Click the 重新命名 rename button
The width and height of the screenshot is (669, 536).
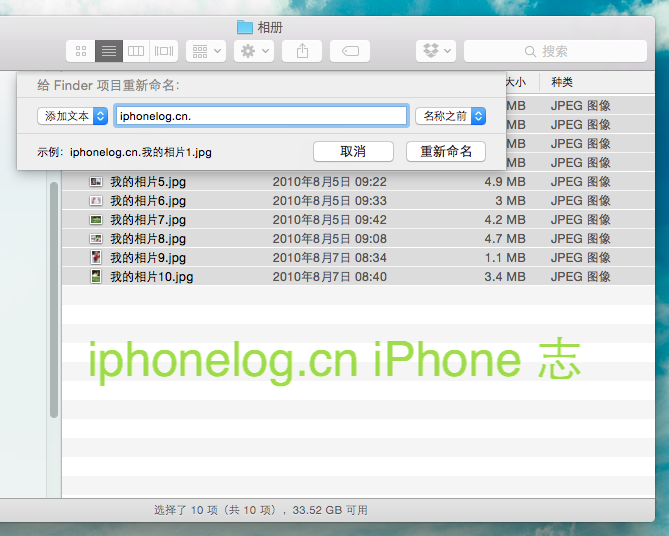click(x=446, y=151)
